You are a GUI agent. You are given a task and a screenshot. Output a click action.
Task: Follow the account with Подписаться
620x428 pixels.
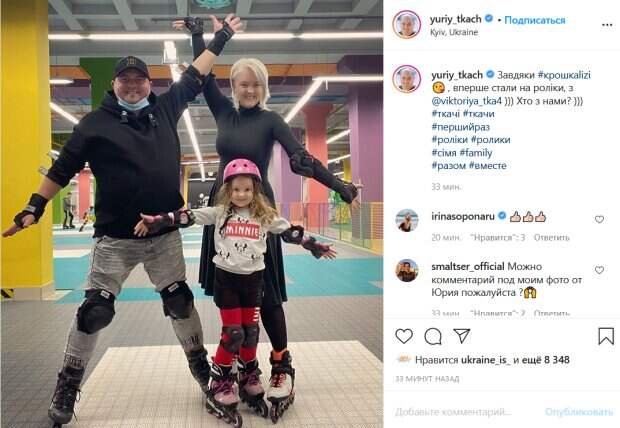click(535, 20)
